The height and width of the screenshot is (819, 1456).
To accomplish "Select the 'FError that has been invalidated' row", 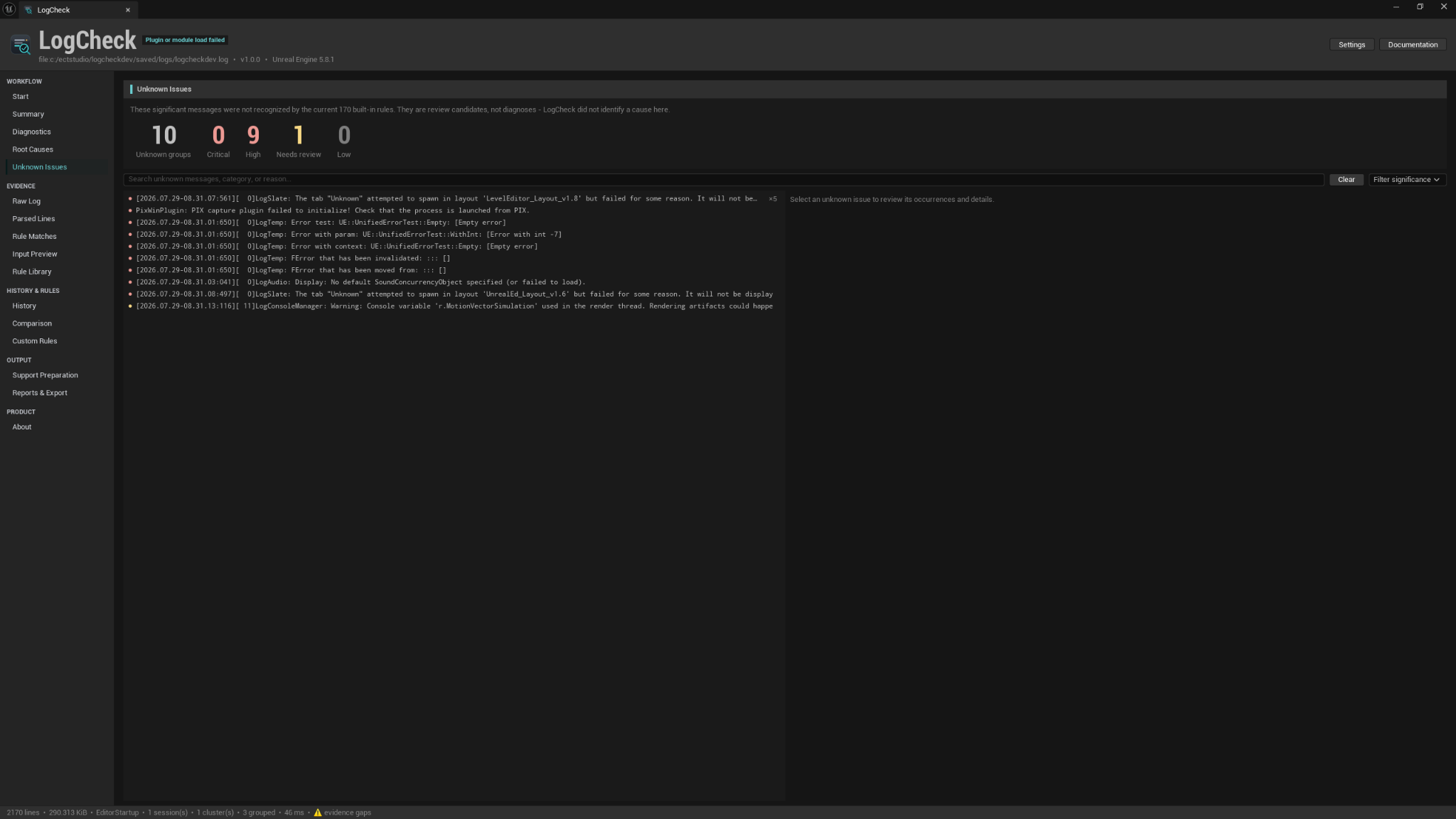I will pyautogui.click(x=454, y=259).
